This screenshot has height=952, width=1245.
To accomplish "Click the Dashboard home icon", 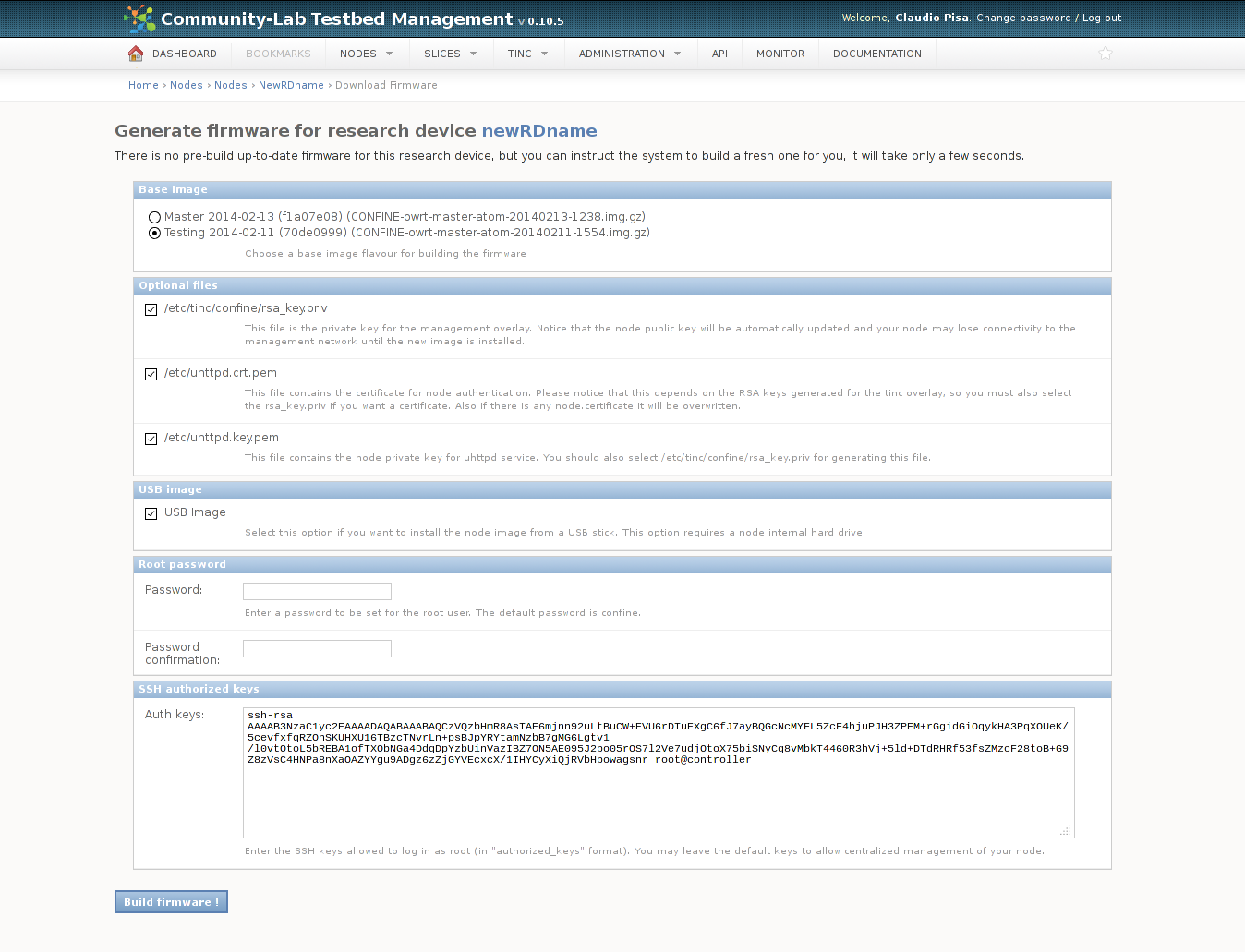I will (136, 54).
